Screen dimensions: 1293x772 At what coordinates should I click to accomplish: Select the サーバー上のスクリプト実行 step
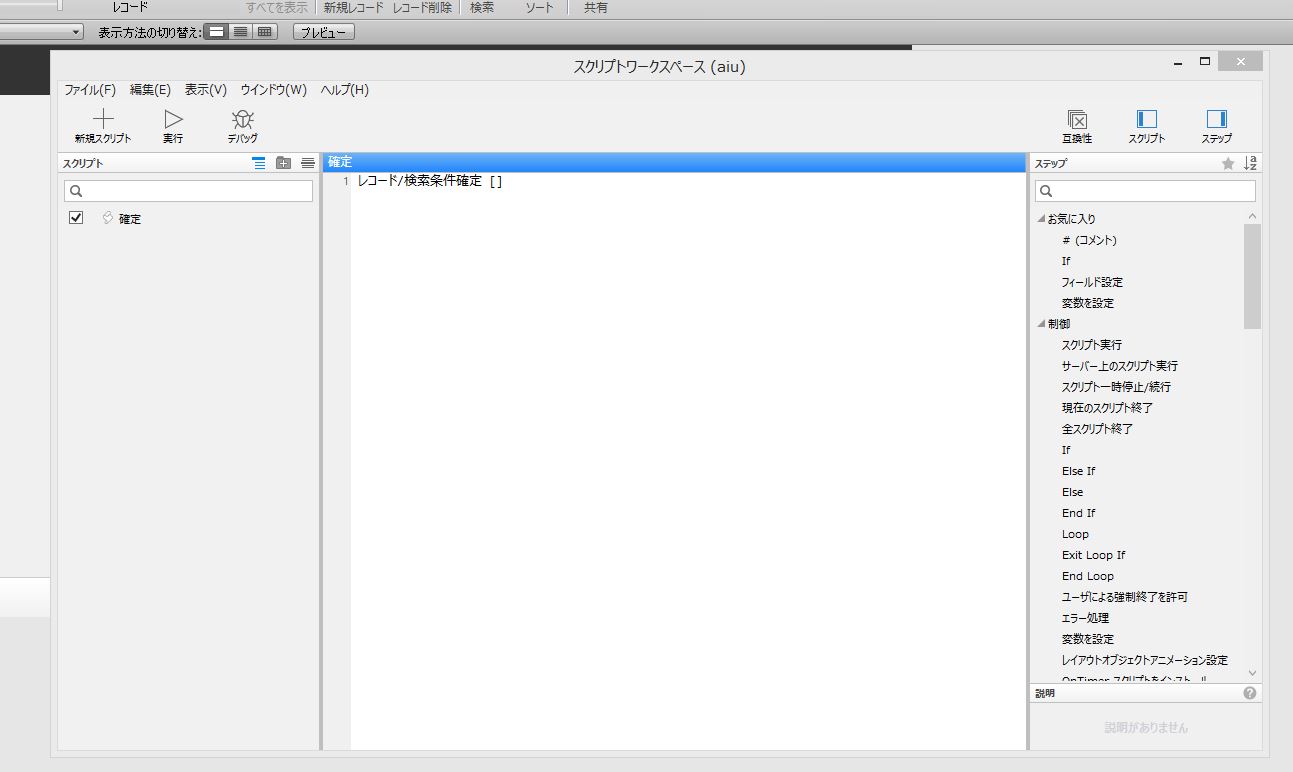(1120, 366)
